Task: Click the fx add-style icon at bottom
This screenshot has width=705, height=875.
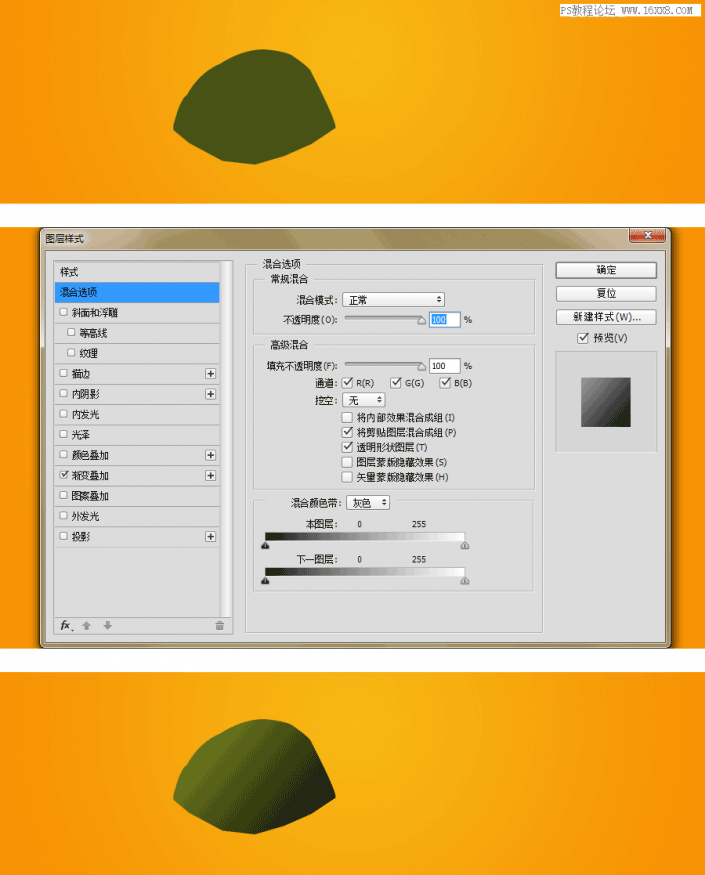Action: [66, 625]
